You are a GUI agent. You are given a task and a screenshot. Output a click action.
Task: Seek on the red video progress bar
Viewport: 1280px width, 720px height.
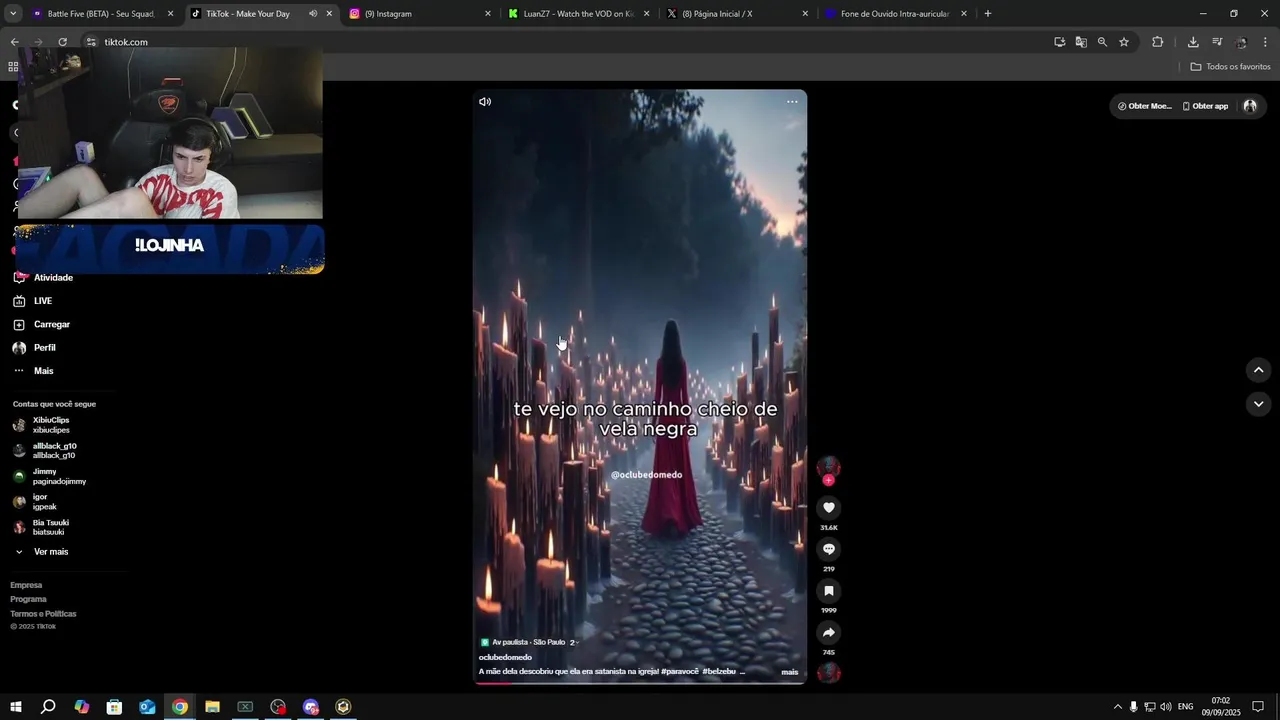pos(640,683)
